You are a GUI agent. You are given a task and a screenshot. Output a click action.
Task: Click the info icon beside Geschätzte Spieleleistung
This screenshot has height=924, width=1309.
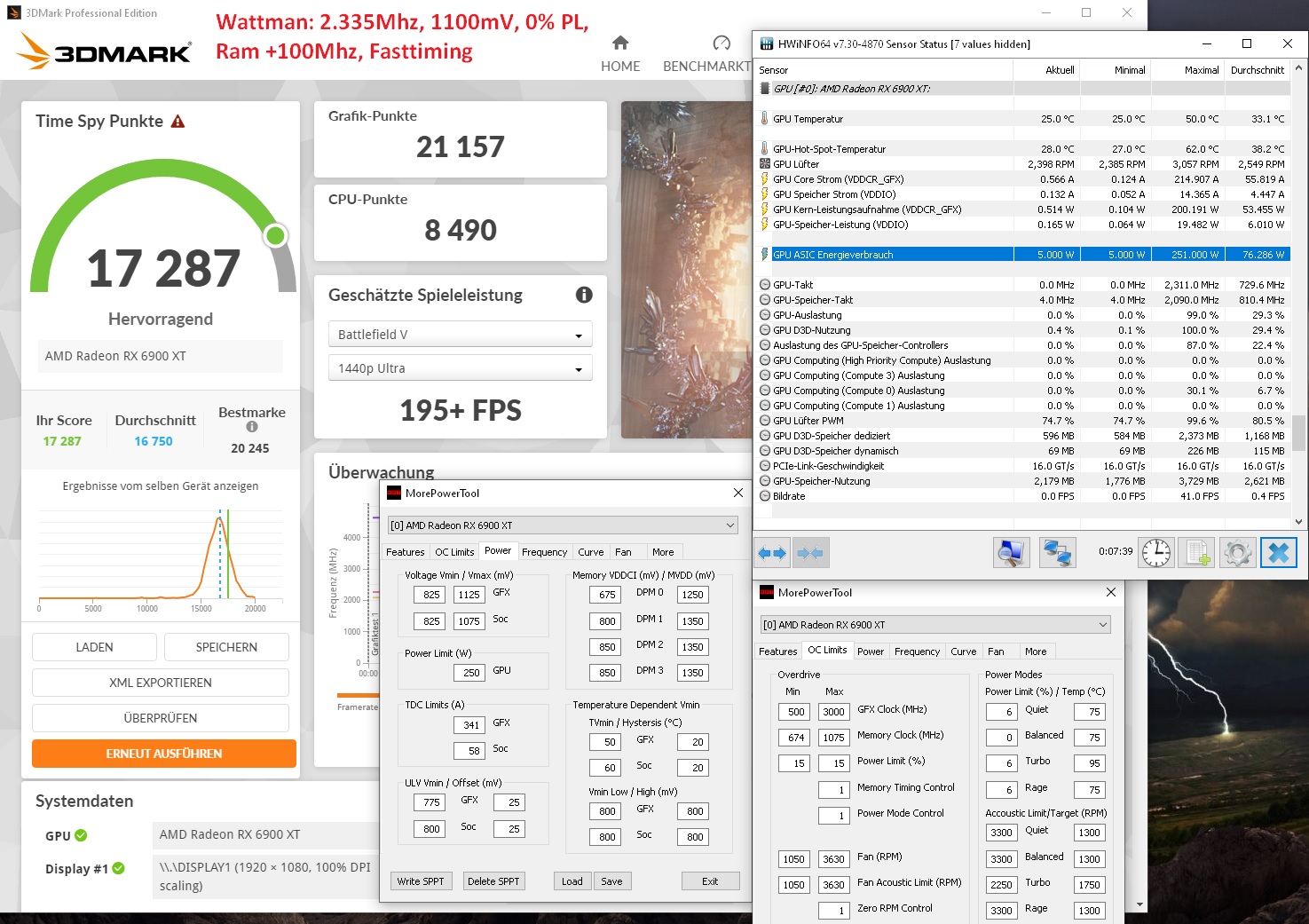point(584,295)
